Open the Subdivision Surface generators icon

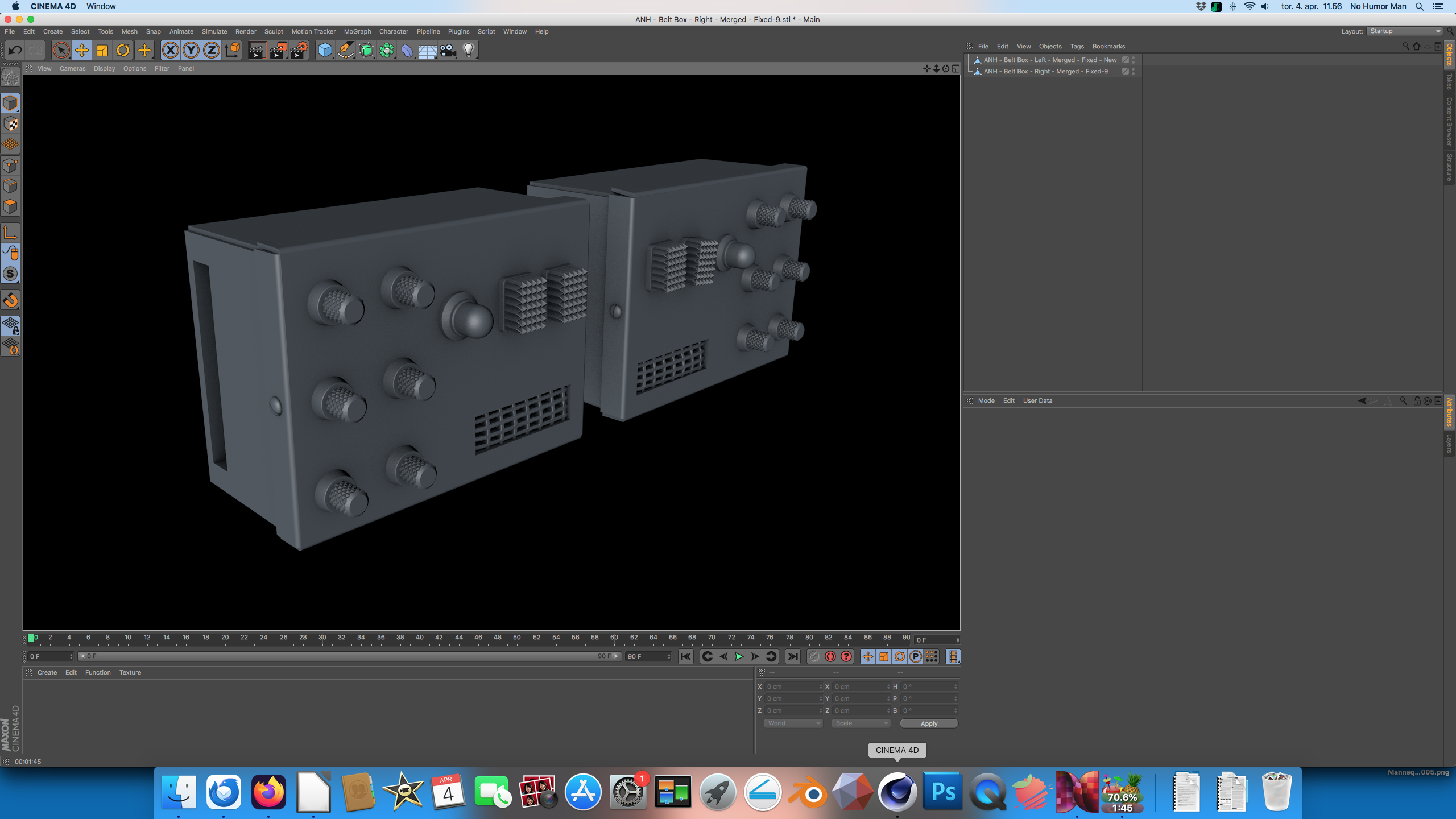pyautogui.click(x=366, y=50)
